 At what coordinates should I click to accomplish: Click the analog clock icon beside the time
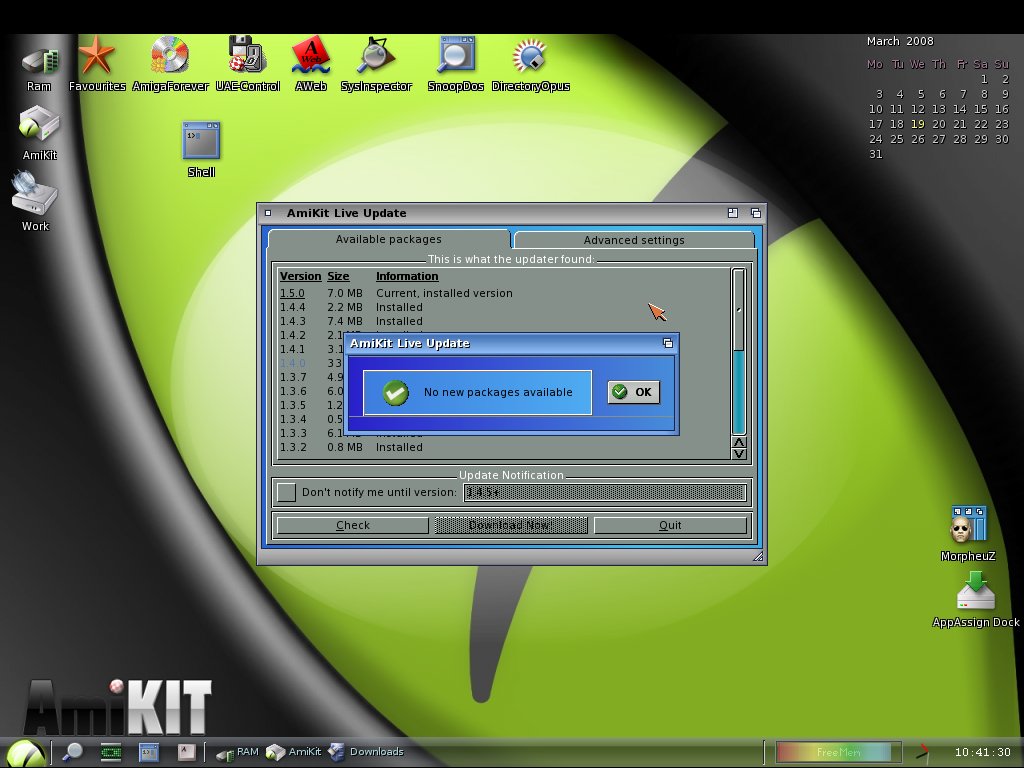pos(923,752)
